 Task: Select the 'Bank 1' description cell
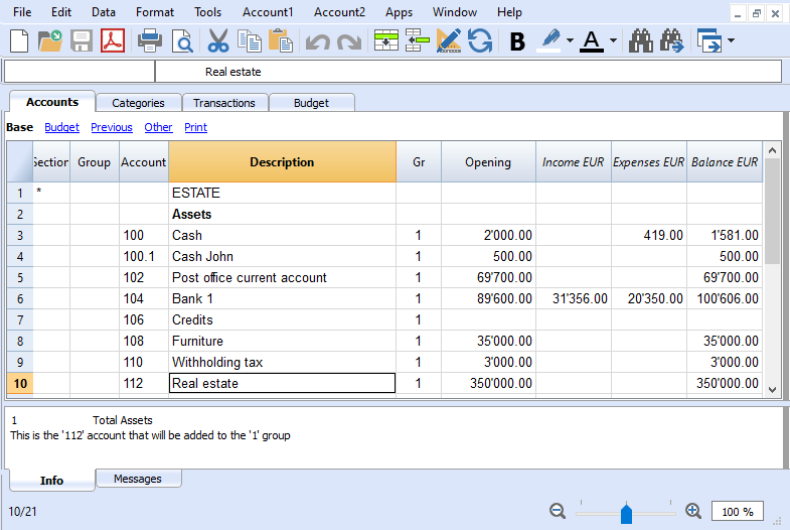[x=282, y=299]
